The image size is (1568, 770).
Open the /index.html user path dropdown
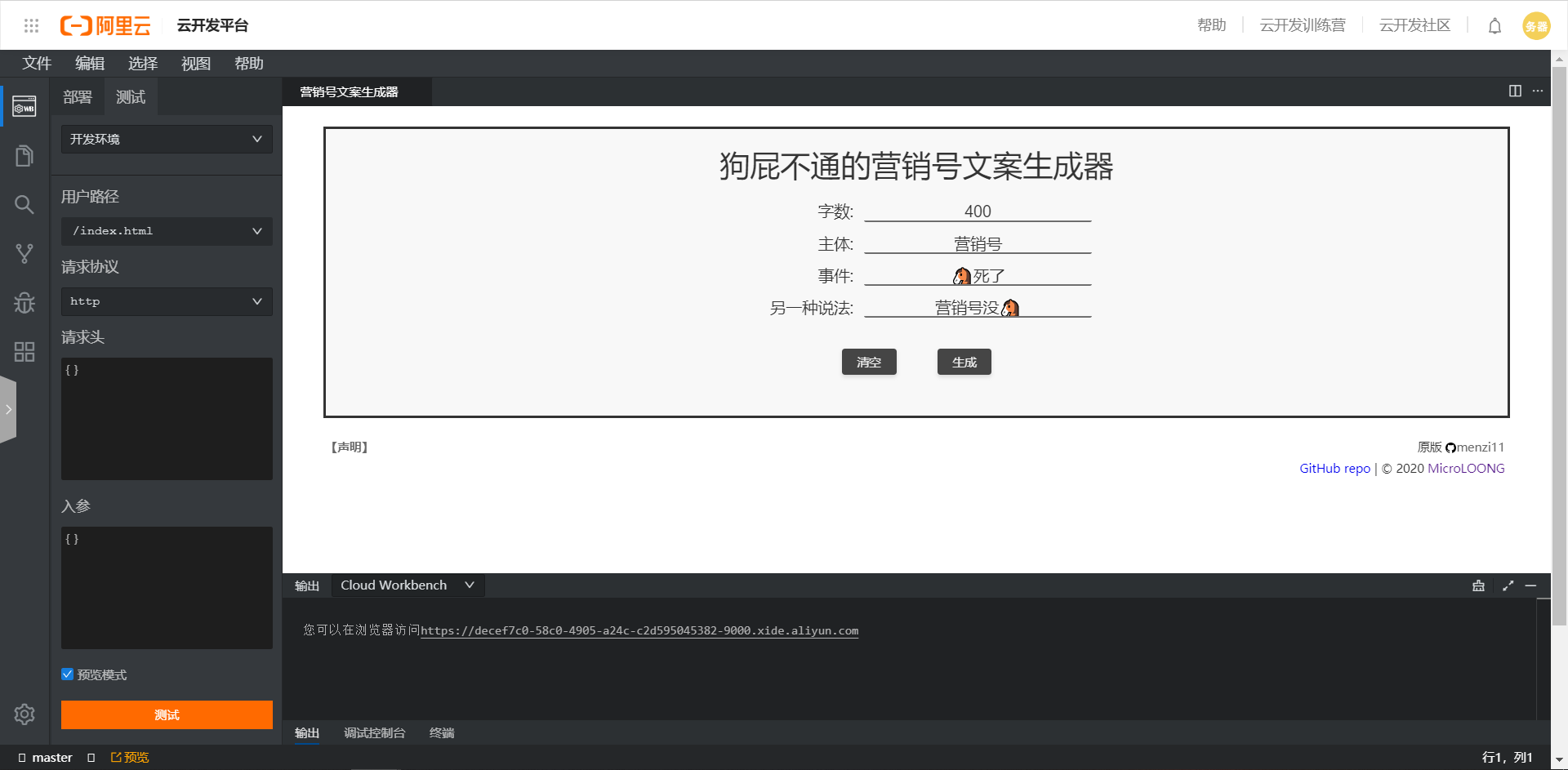point(167,231)
